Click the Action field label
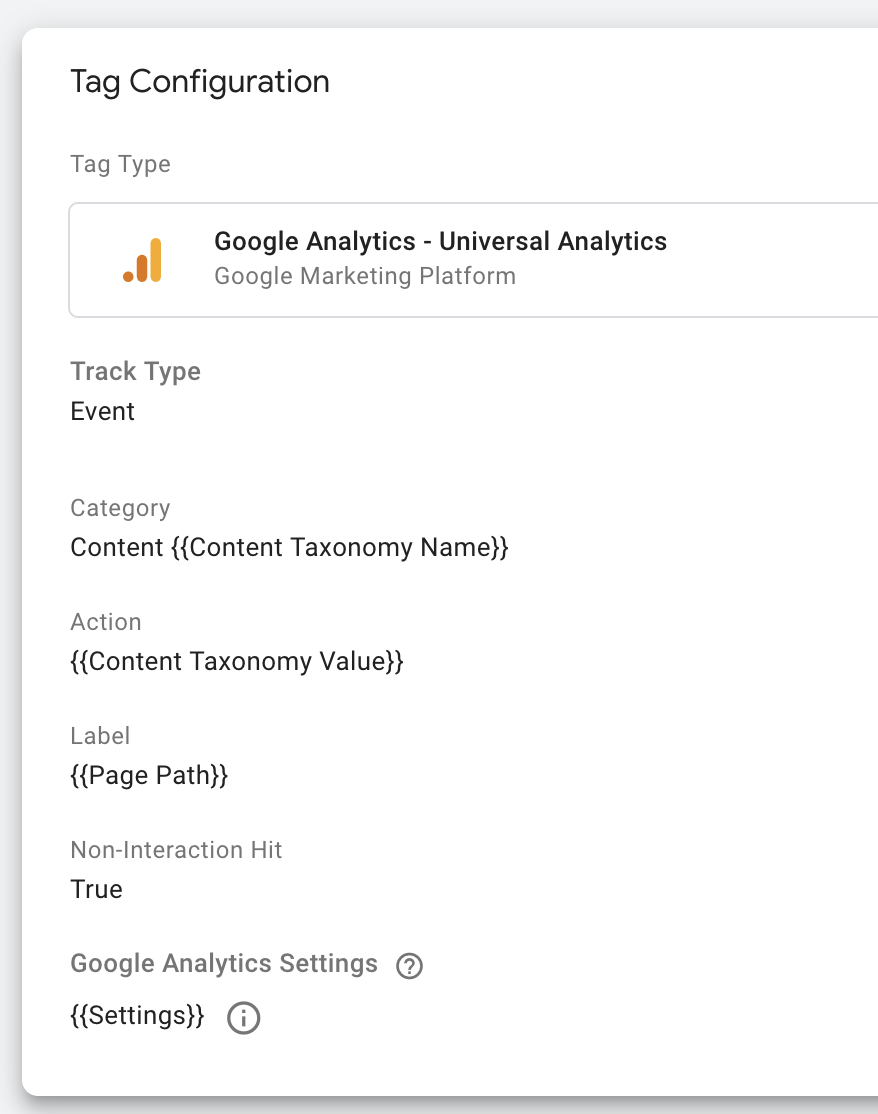 [106, 622]
